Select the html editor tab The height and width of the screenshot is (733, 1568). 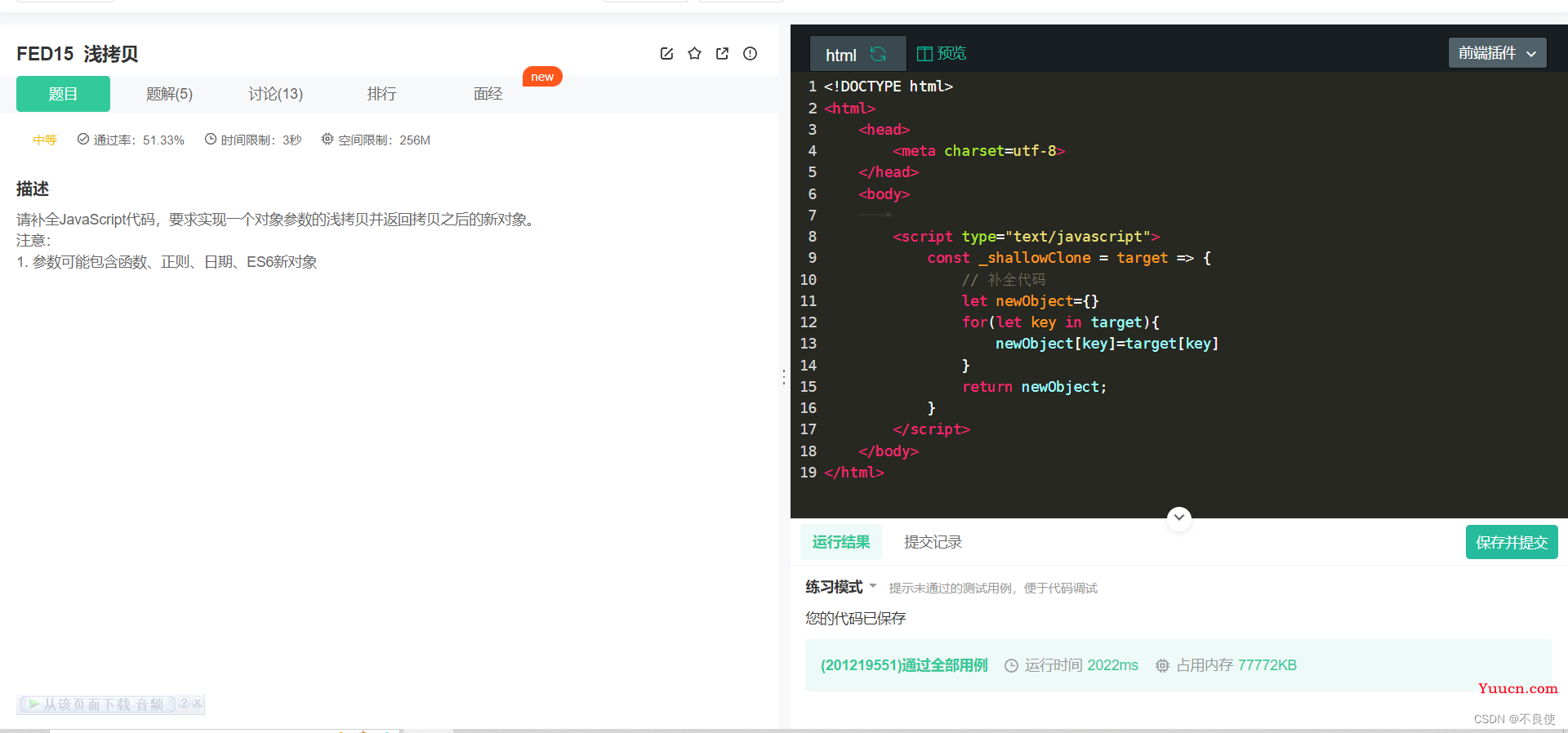pyautogui.click(x=857, y=54)
